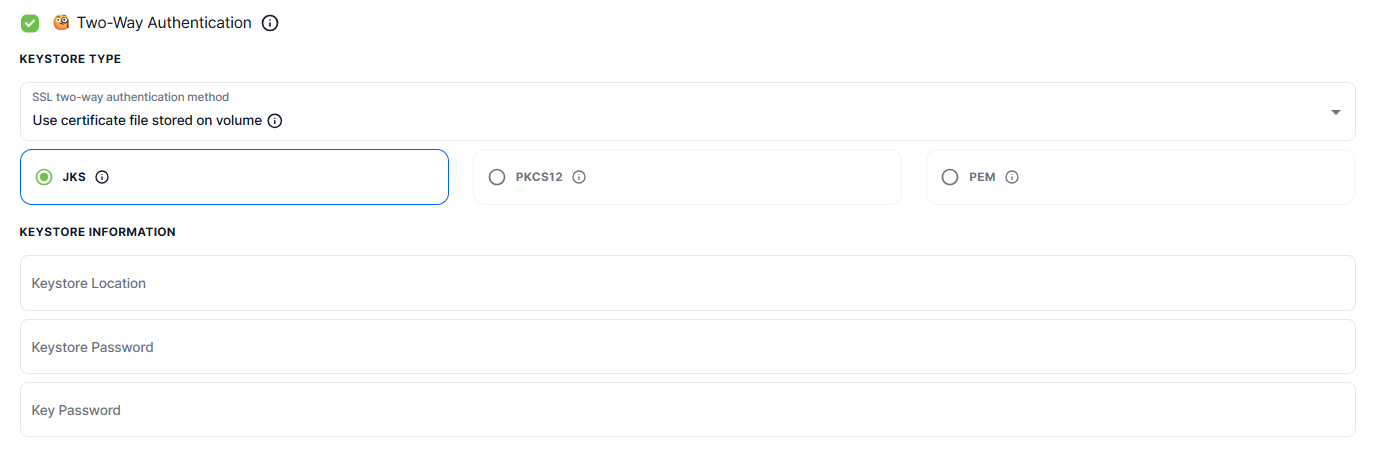Click the orange mascot icon beside Two-Way Authentication

pyautogui.click(x=61, y=22)
